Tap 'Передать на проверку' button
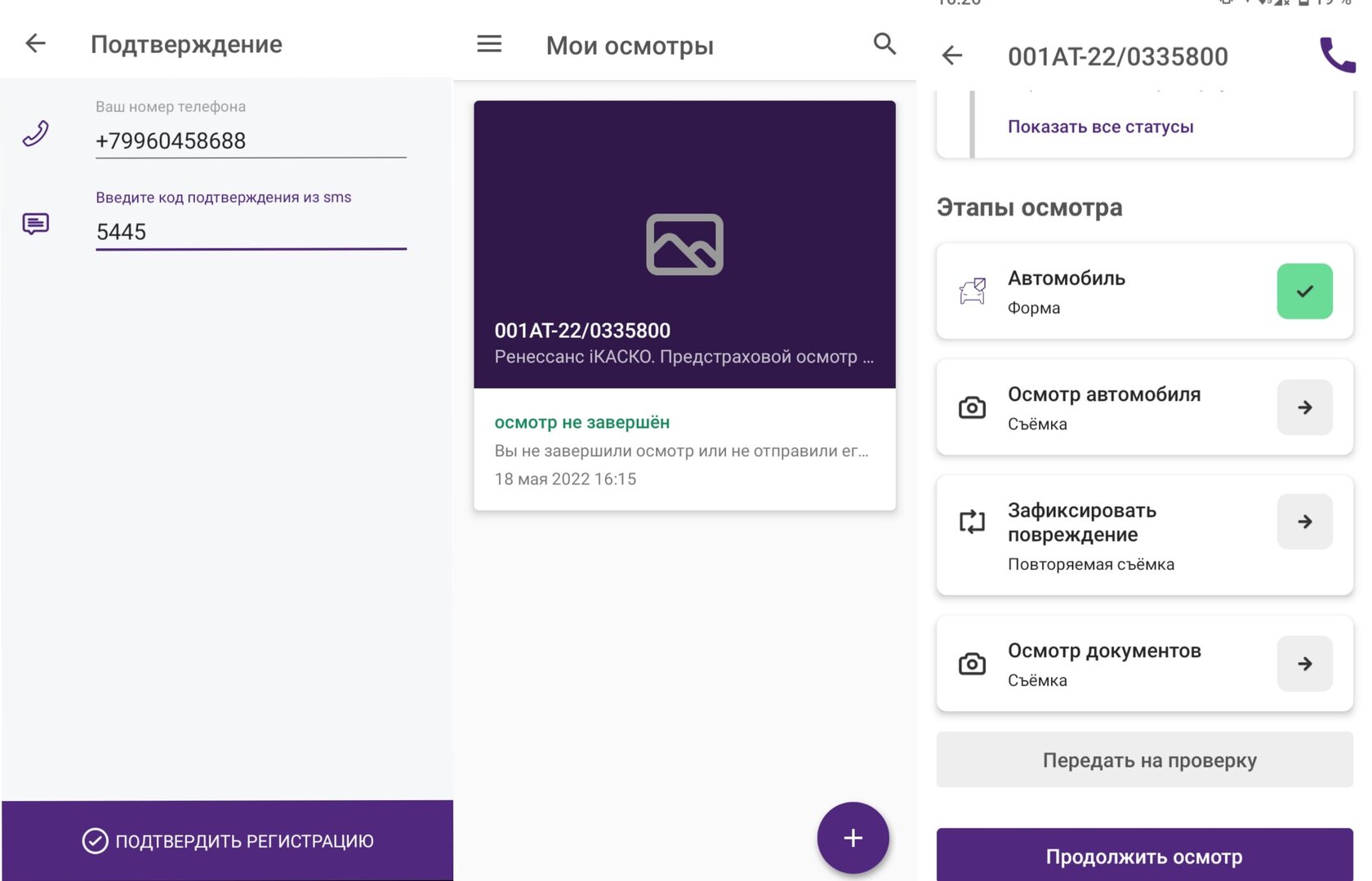The width and height of the screenshot is (1372, 881). (x=1144, y=759)
